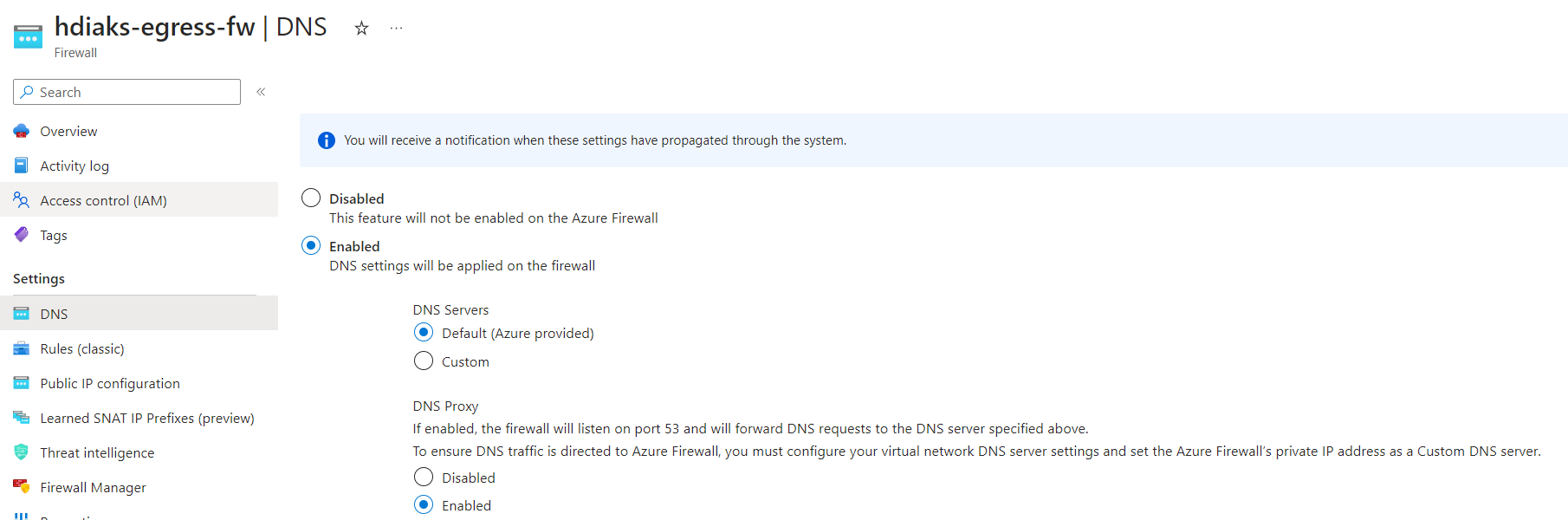Select the Enabled DNS settings radio button
Viewport: 1568px width, 520px height.
pos(311,246)
